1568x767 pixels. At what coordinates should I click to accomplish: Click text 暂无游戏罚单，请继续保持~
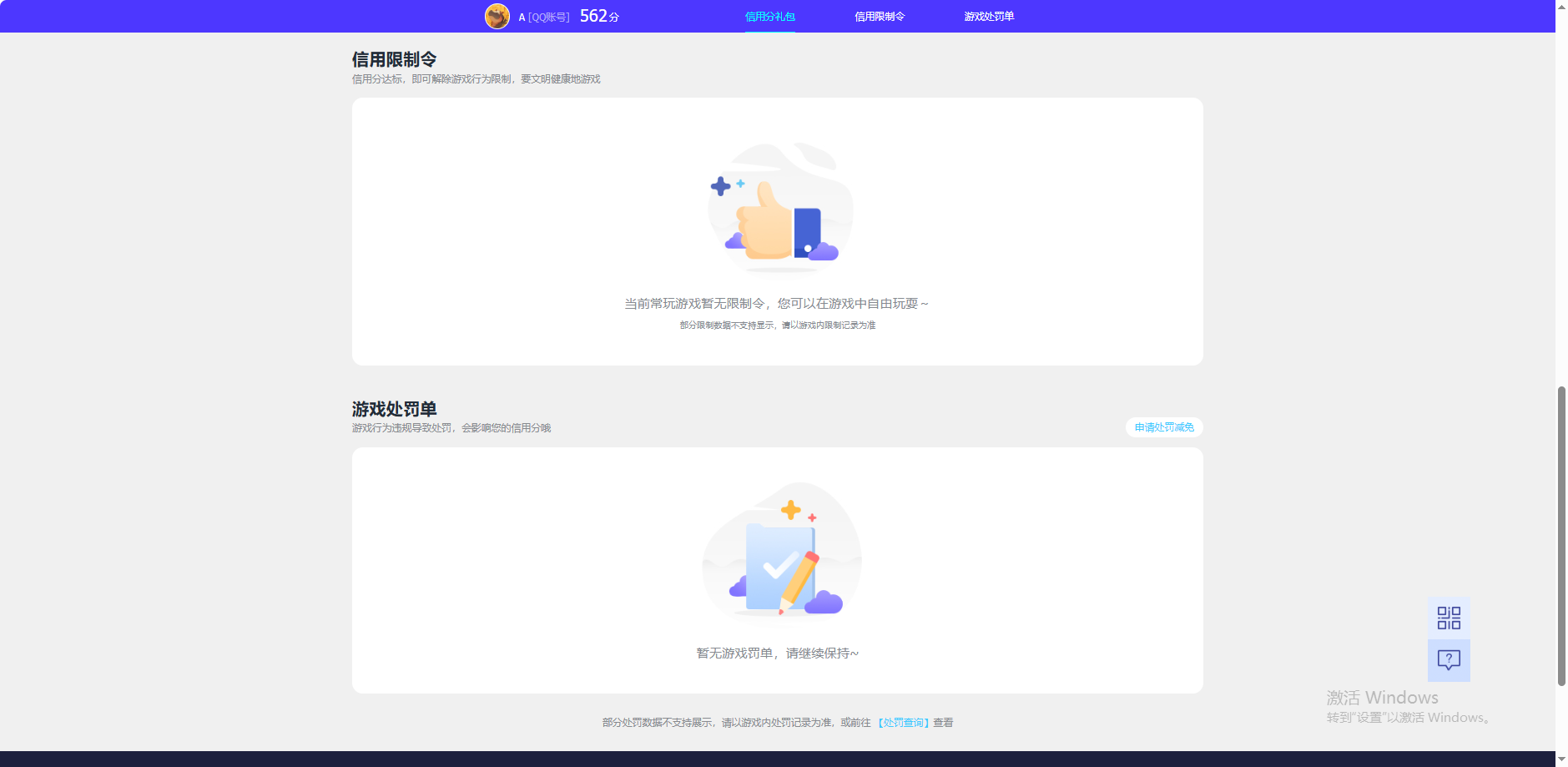[x=777, y=653]
